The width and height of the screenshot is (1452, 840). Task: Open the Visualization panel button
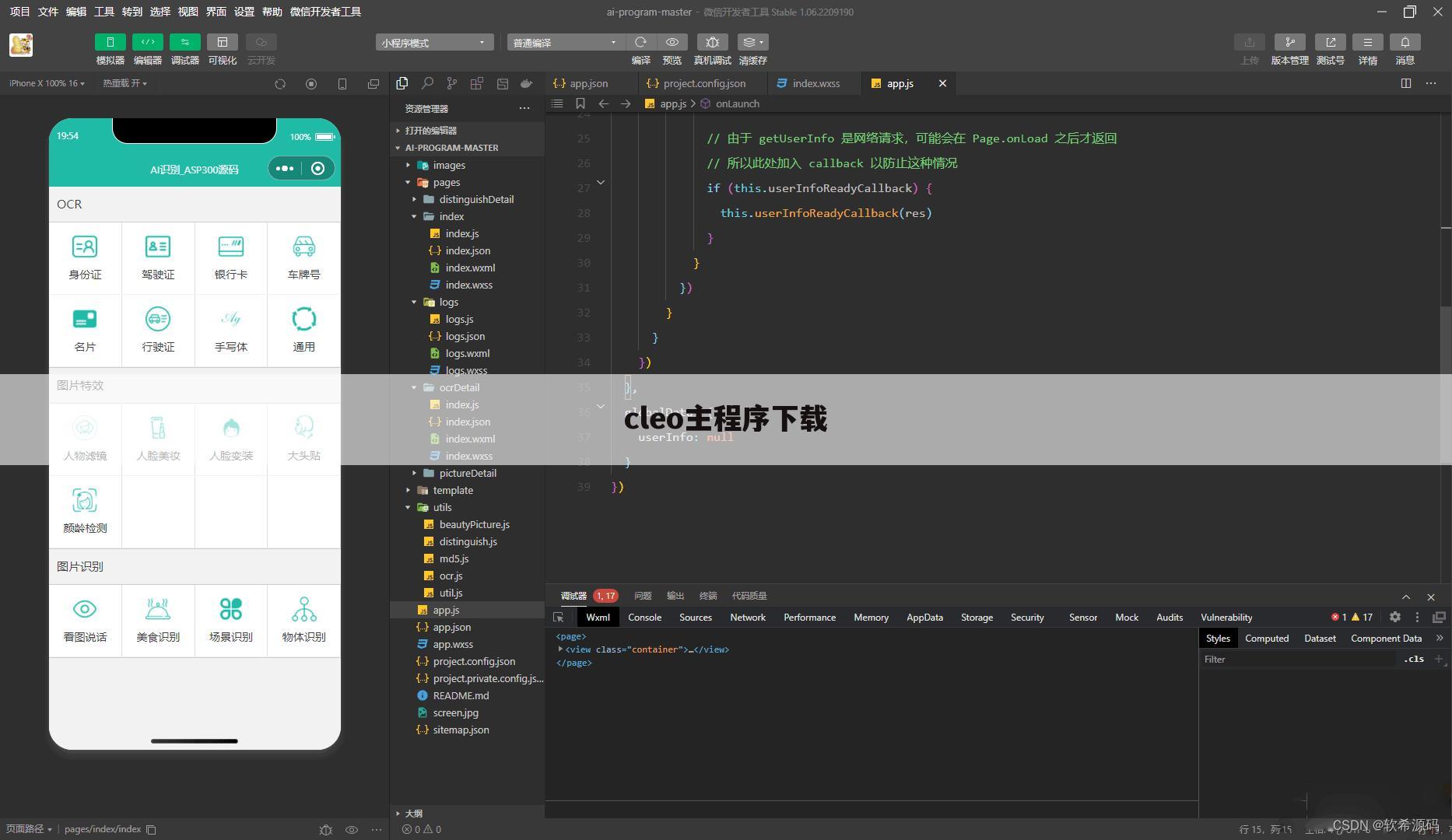click(x=223, y=42)
